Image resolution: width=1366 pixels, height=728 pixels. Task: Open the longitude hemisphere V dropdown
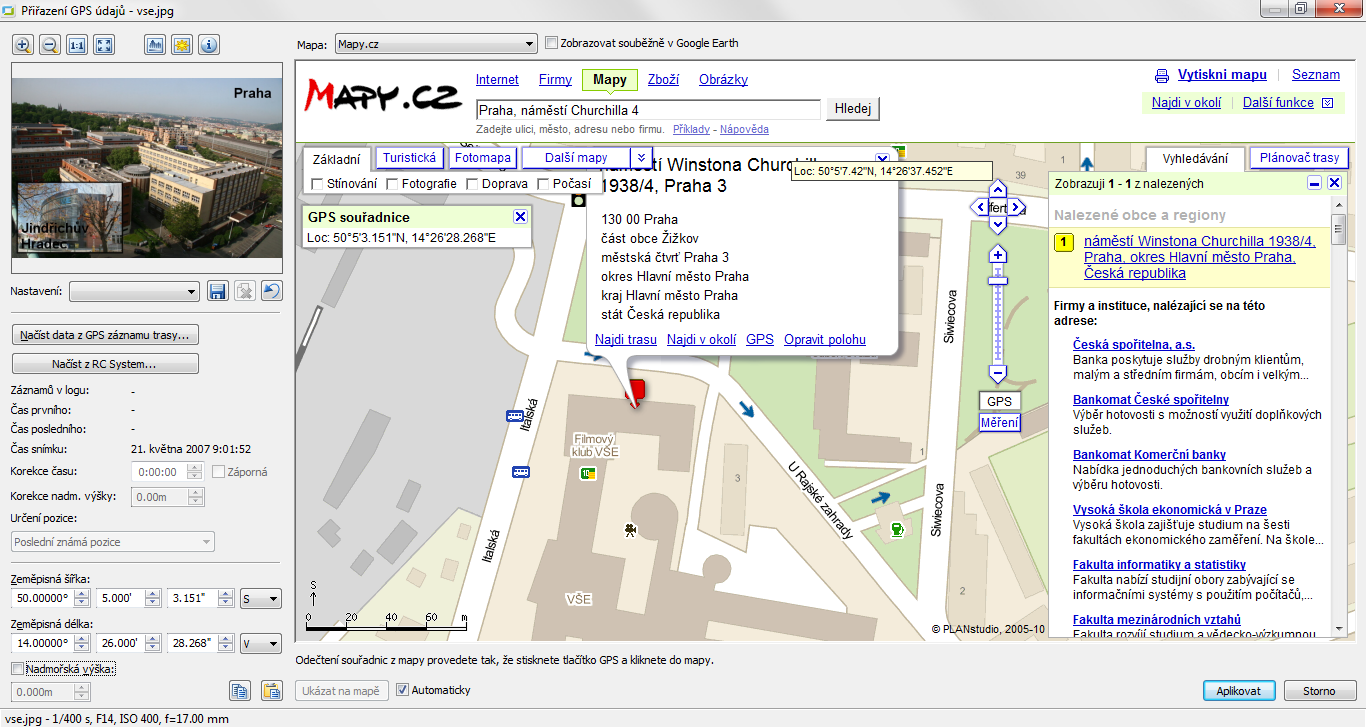(261, 644)
